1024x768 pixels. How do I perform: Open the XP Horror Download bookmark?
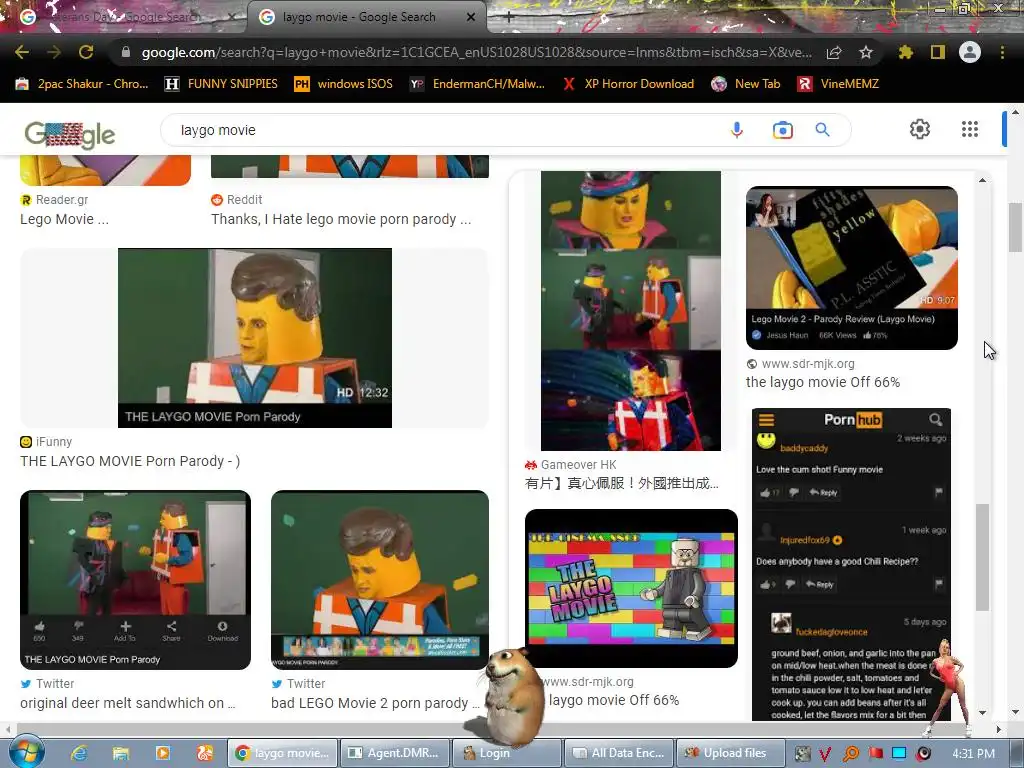coord(628,84)
